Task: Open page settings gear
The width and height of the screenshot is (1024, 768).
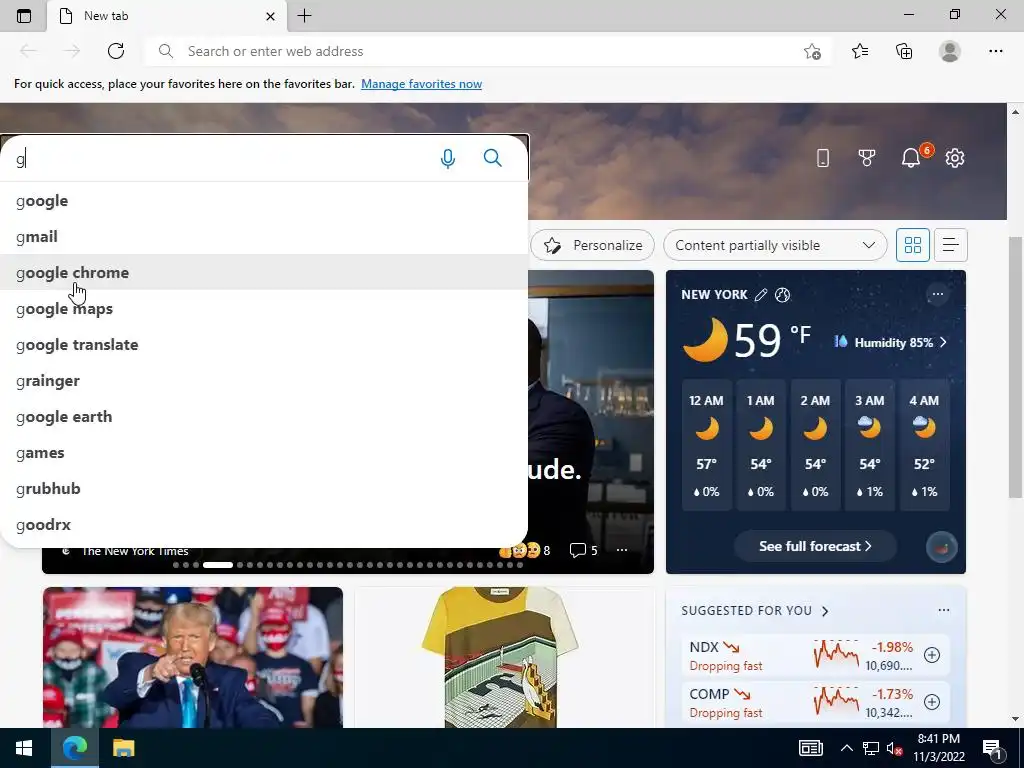Action: [955, 157]
